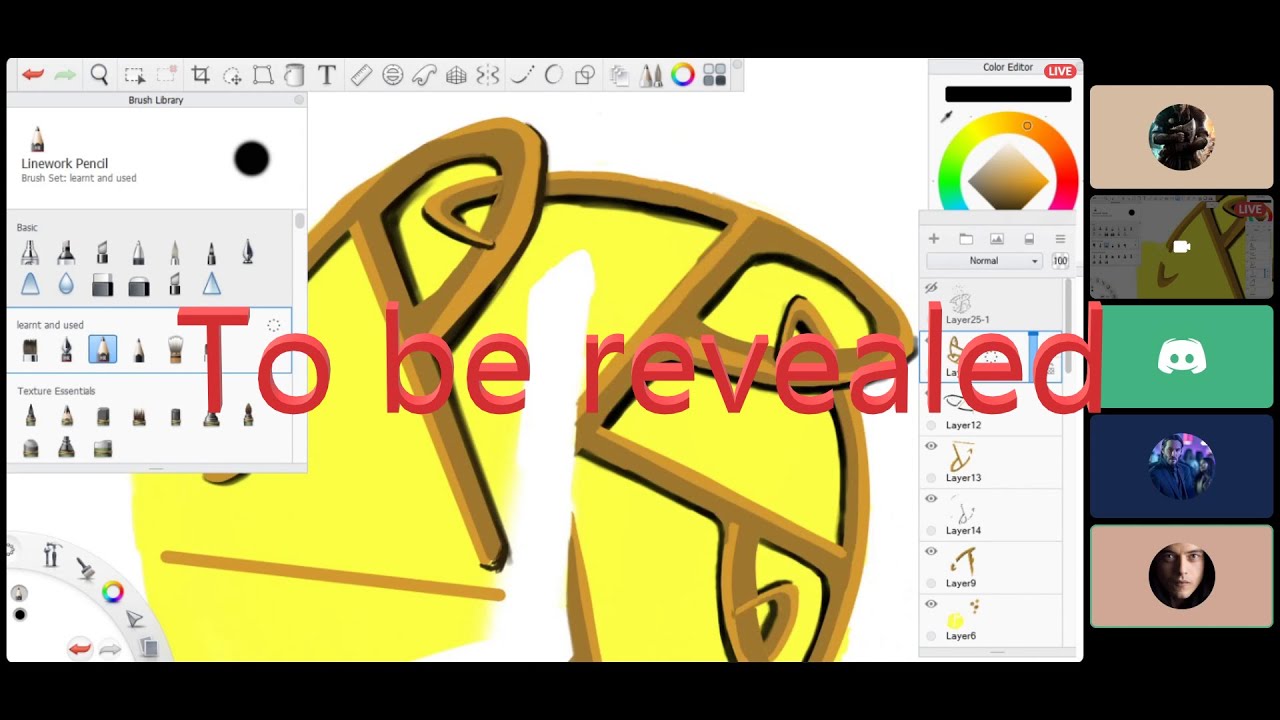
Task: Open the Color Editor wheel in toolbar
Action: point(683,75)
